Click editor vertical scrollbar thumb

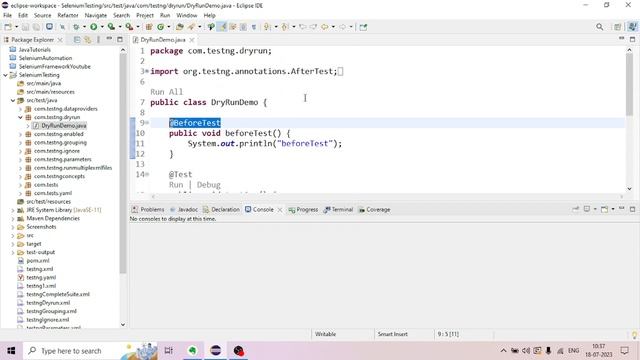[x=629, y=84]
